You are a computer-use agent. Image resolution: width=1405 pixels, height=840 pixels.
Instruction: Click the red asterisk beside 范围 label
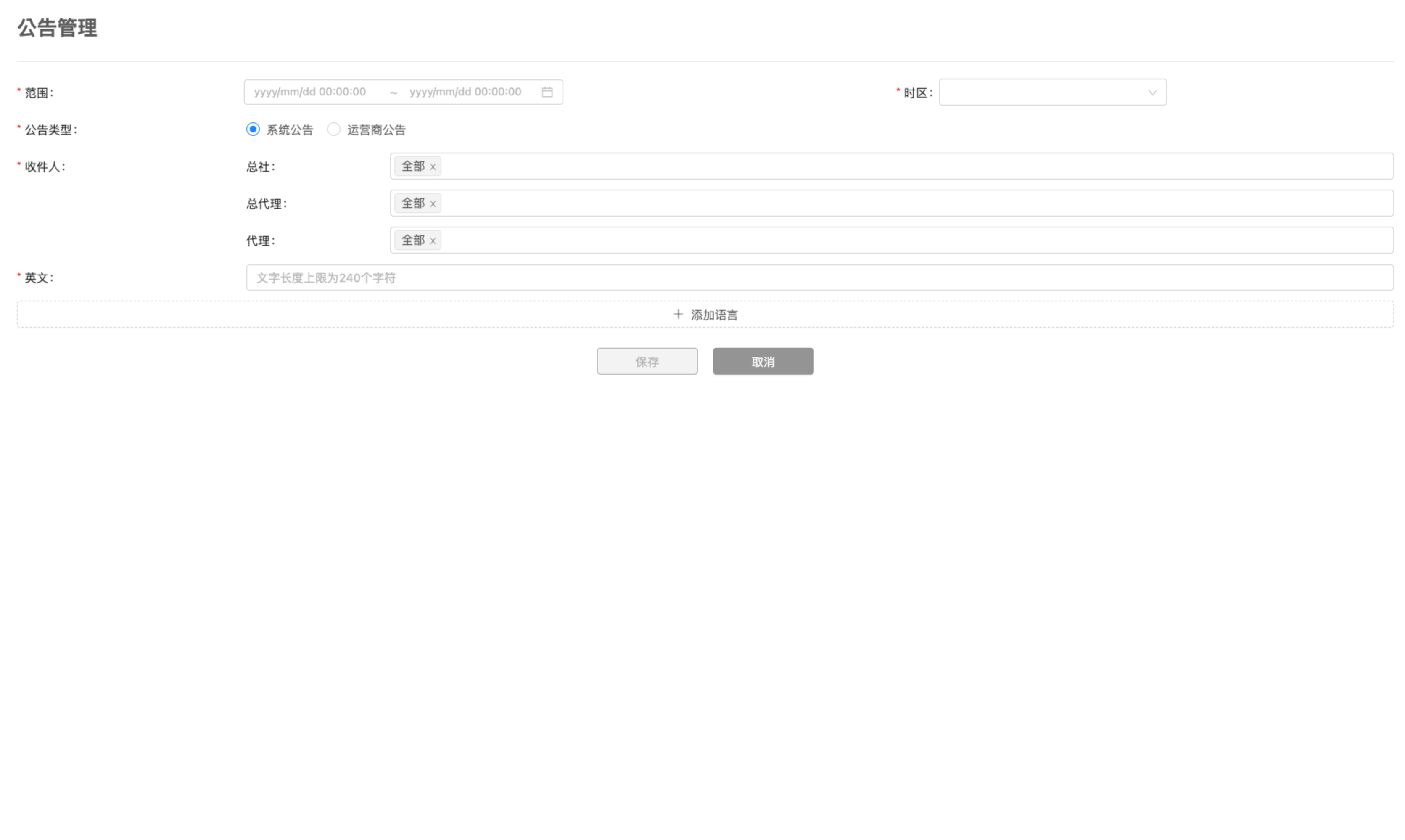pos(18,90)
